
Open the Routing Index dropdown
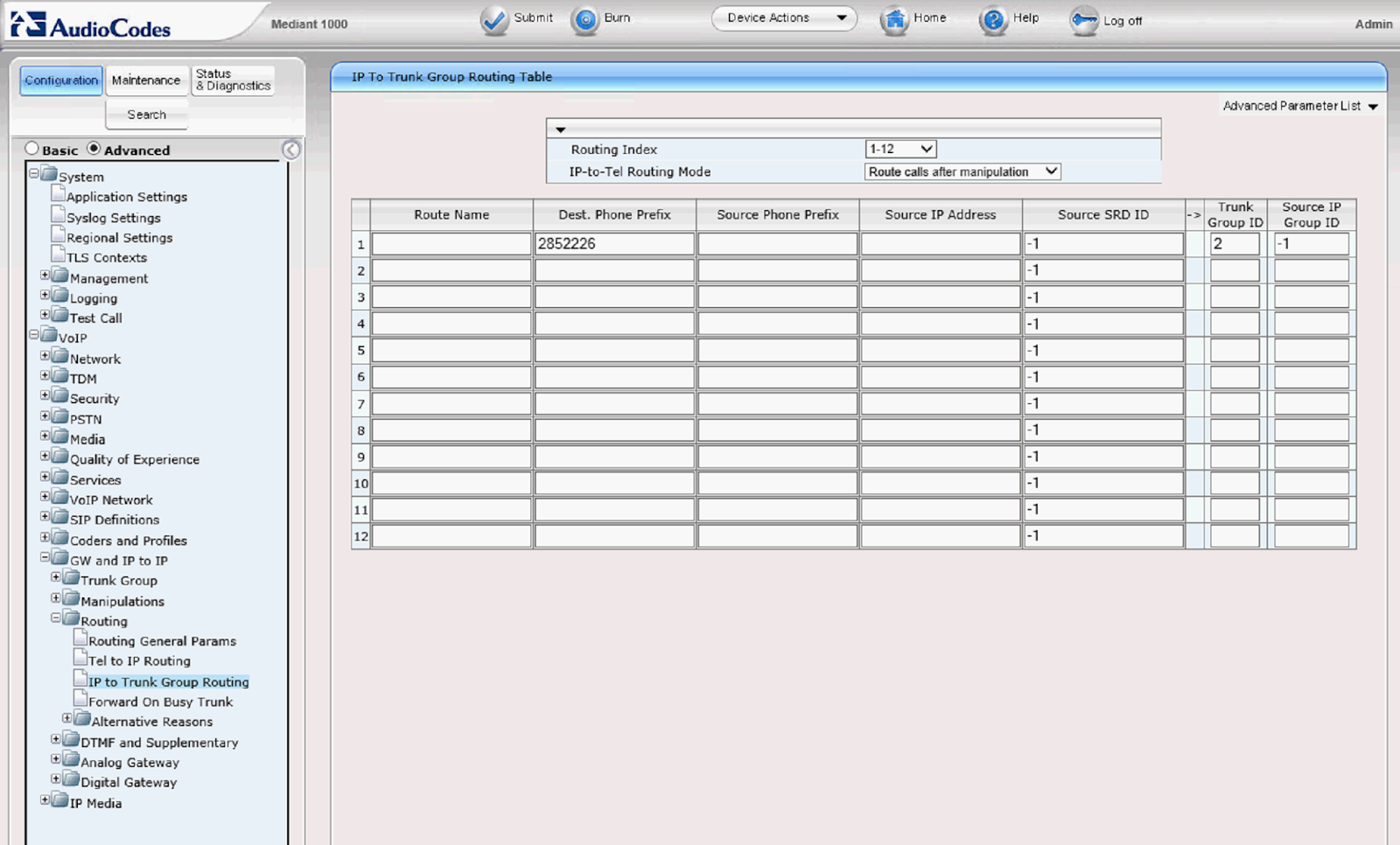899,149
